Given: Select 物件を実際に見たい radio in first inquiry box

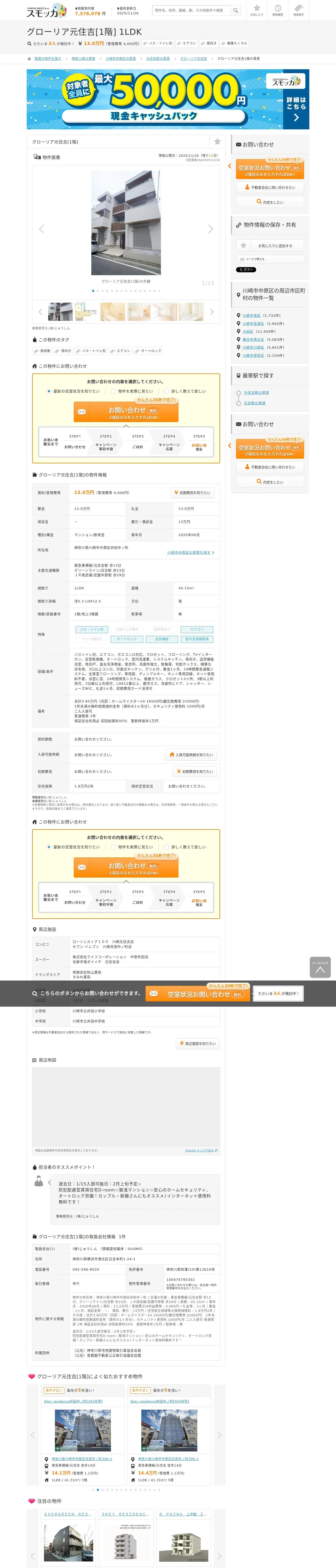Looking at the screenshot, I should coord(113,391).
